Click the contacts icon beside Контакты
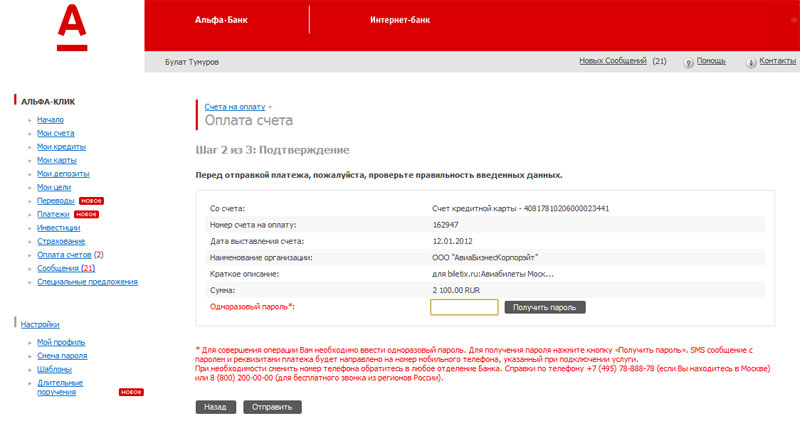This screenshot has height=421, width=800. click(x=751, y=63)
